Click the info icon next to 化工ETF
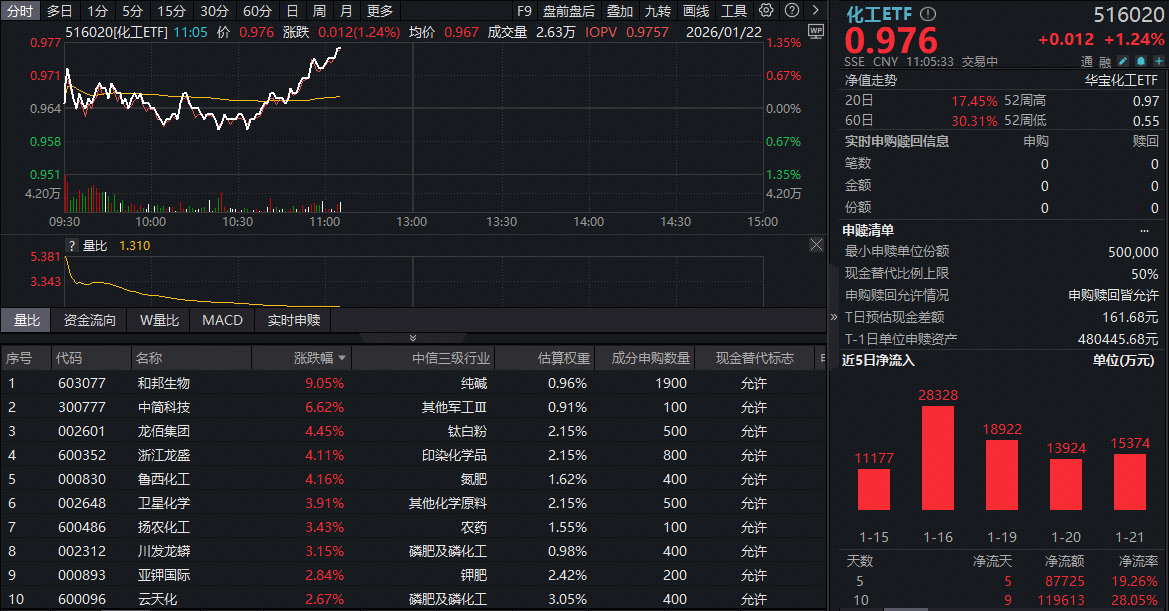Image resolution: width=1169 pixels, height=611 pixels. tap(926, 14)
